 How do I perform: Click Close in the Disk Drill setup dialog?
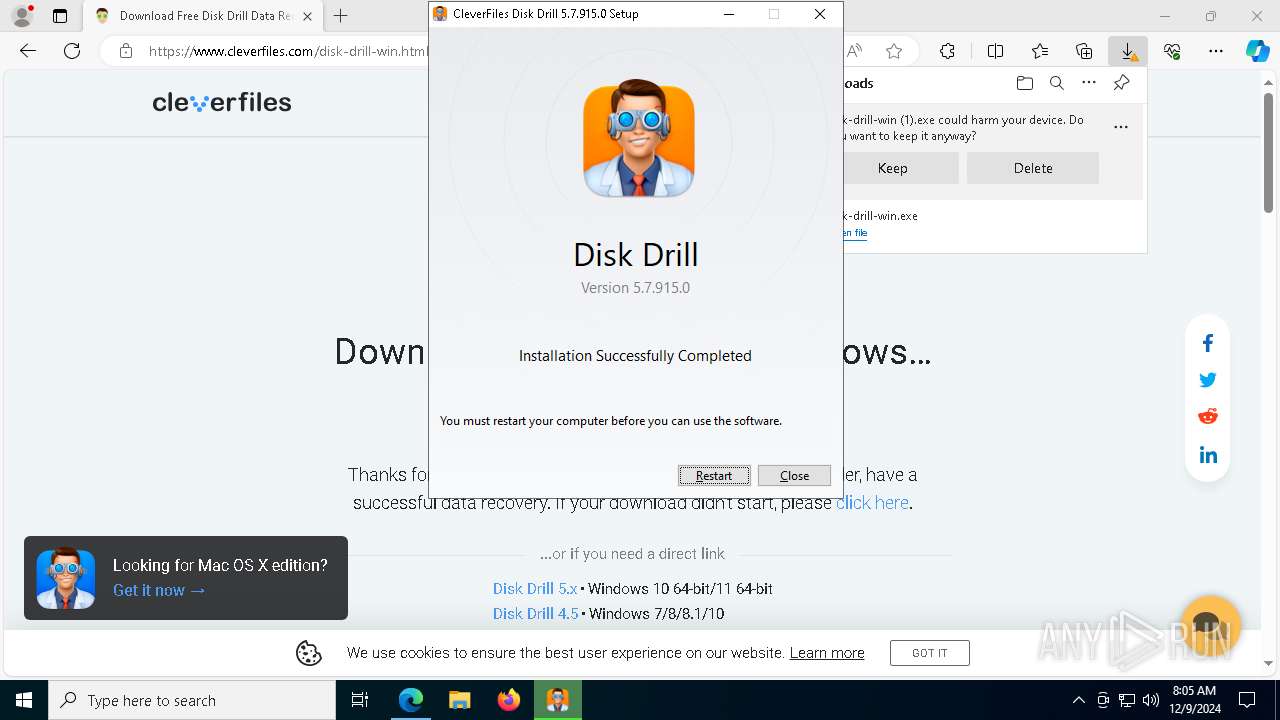pos(794,476)
